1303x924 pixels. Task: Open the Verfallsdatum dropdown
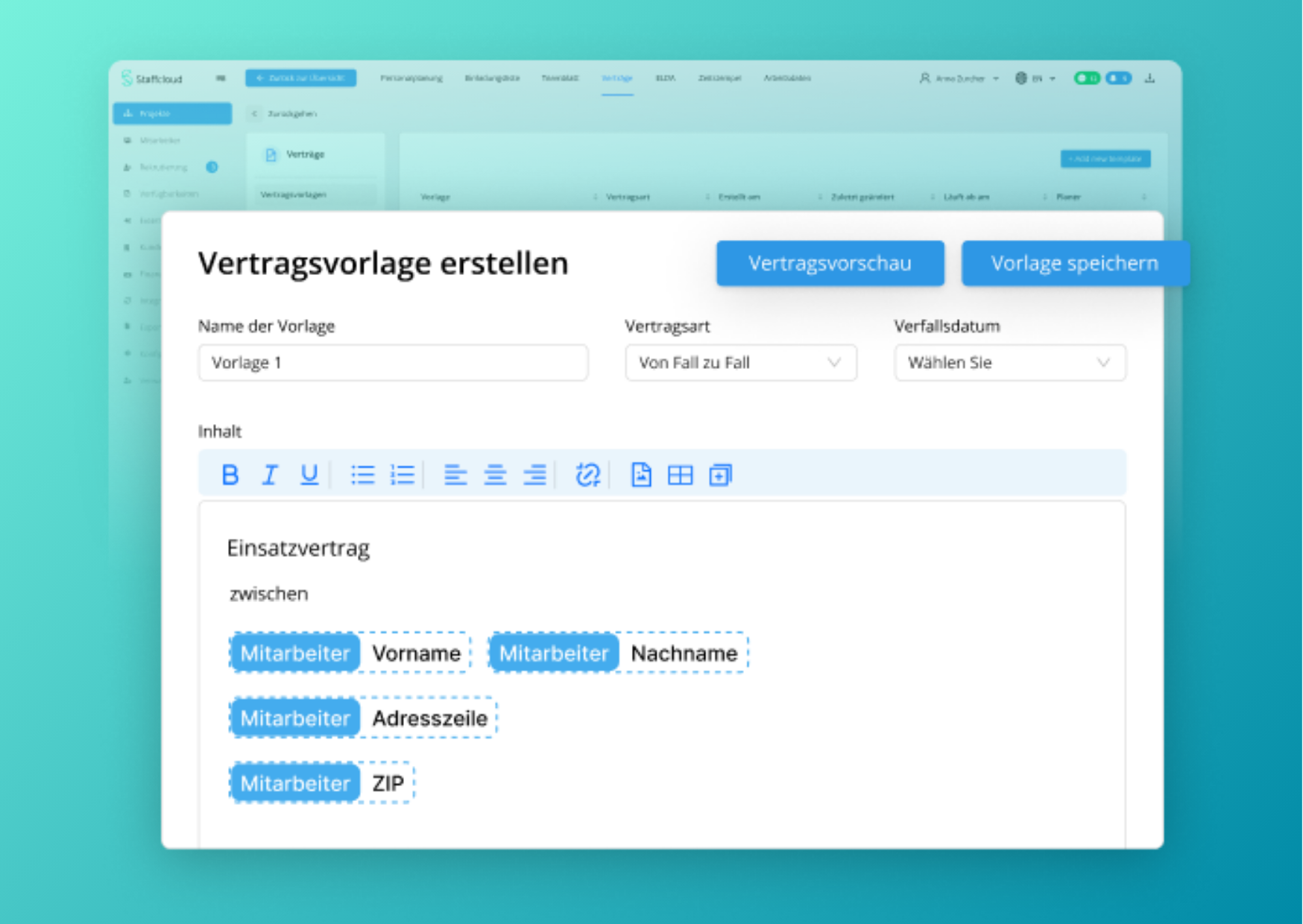click(1010, 363)
